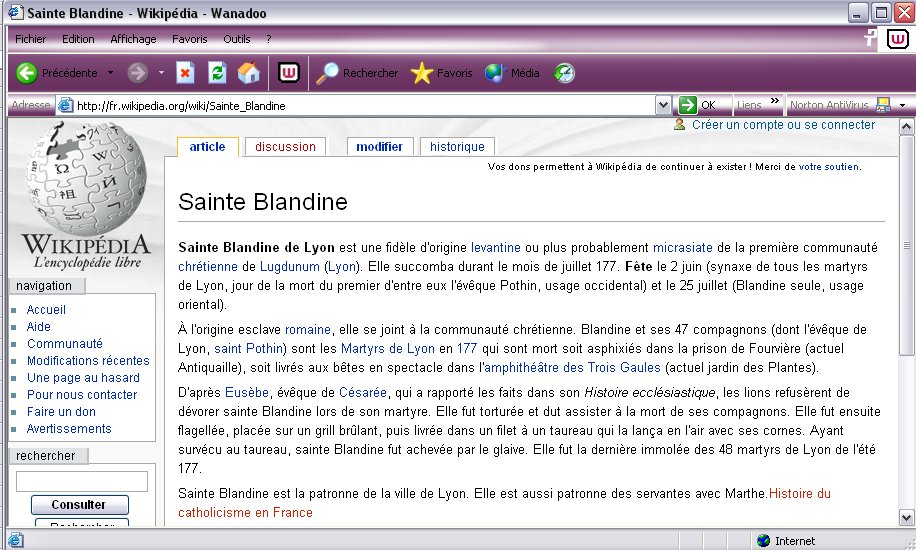Expand the address bar URL dropdown
Screen dimensions: 916x550
663,105
